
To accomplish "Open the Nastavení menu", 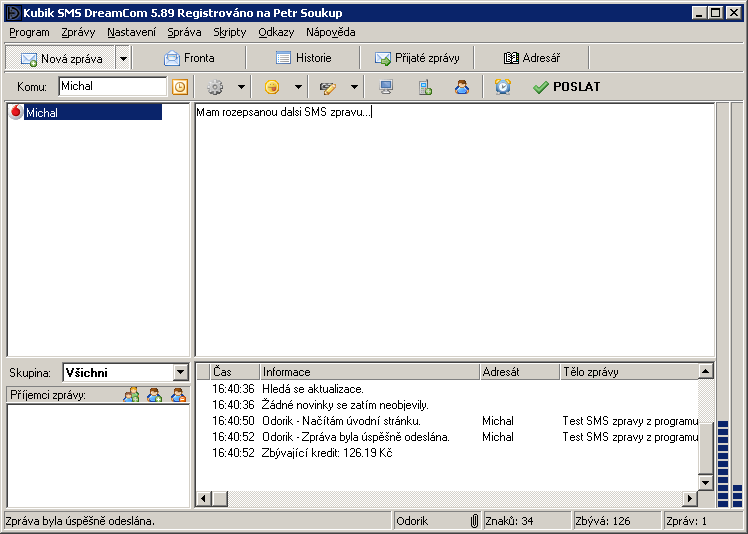I will [x=131, y=32].
